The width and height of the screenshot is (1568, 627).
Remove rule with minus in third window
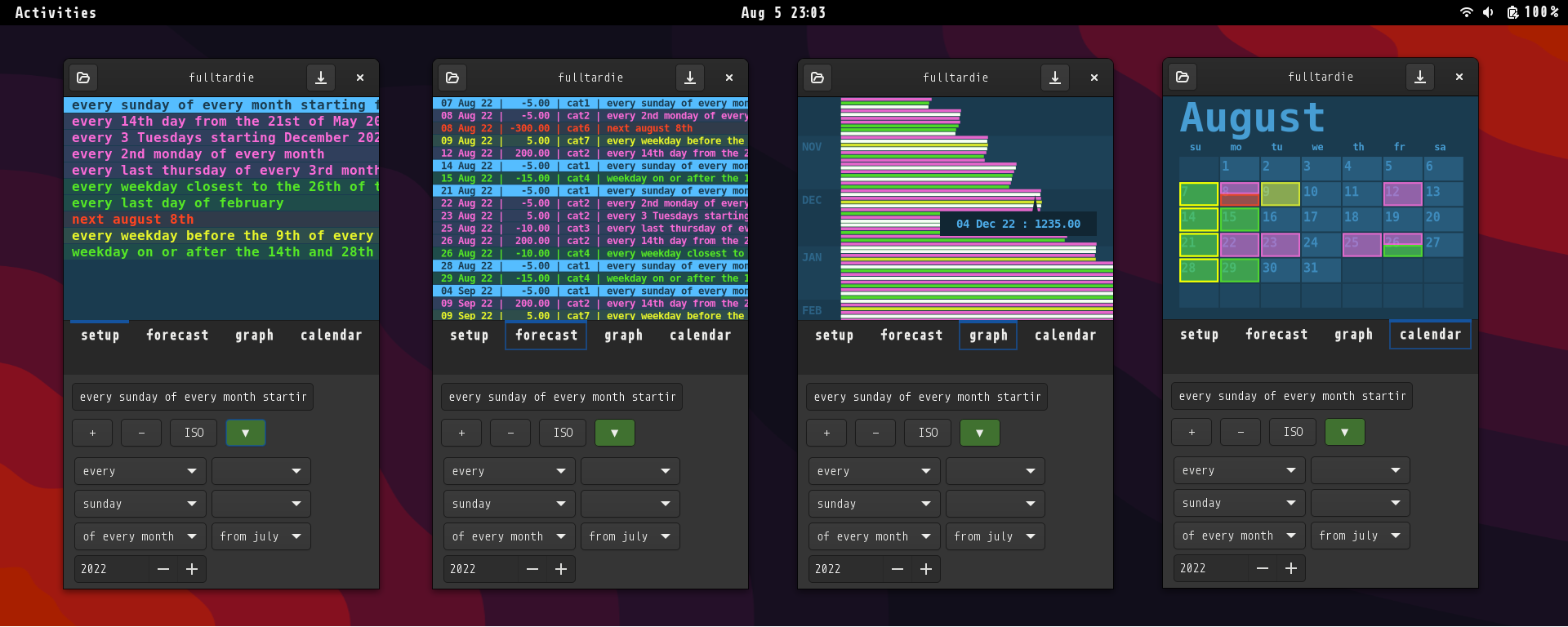[x=875, y=433]
